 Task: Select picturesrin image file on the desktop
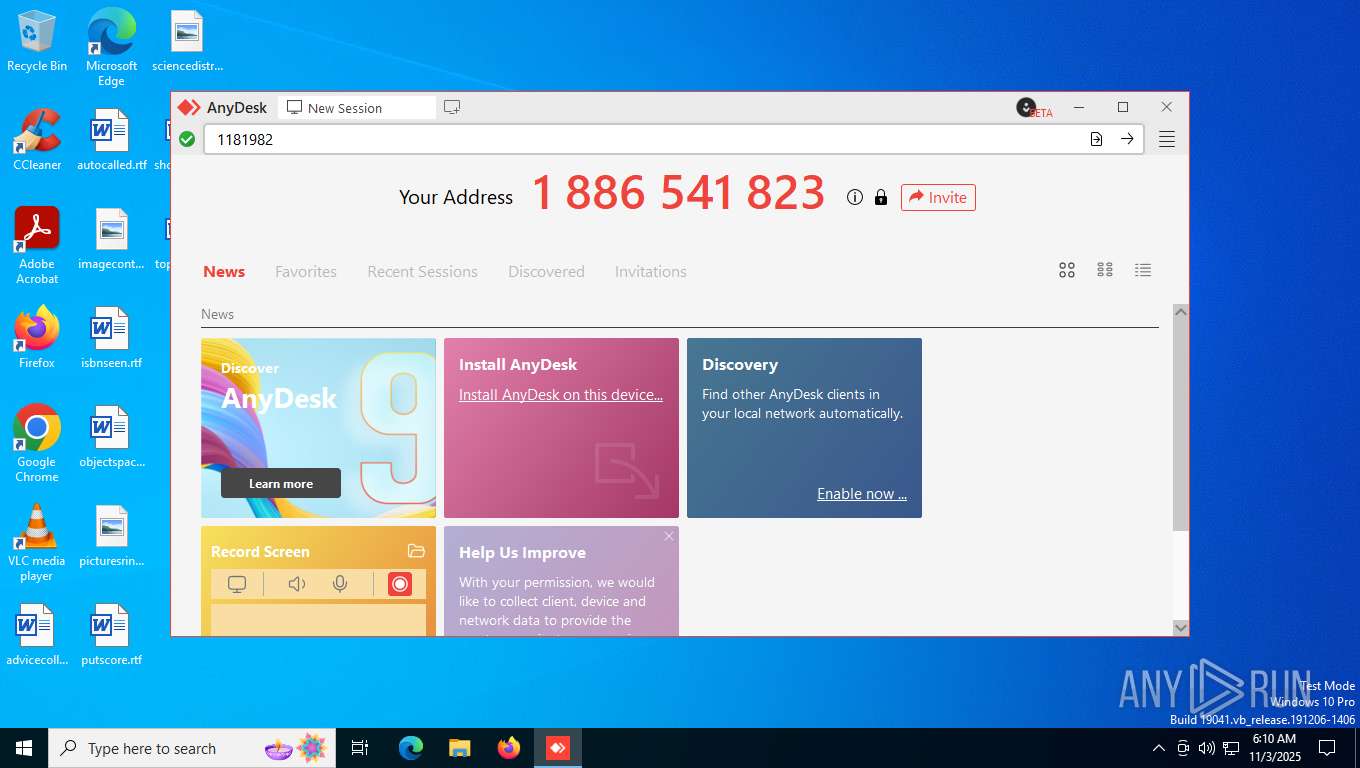[x=111, y=536]
